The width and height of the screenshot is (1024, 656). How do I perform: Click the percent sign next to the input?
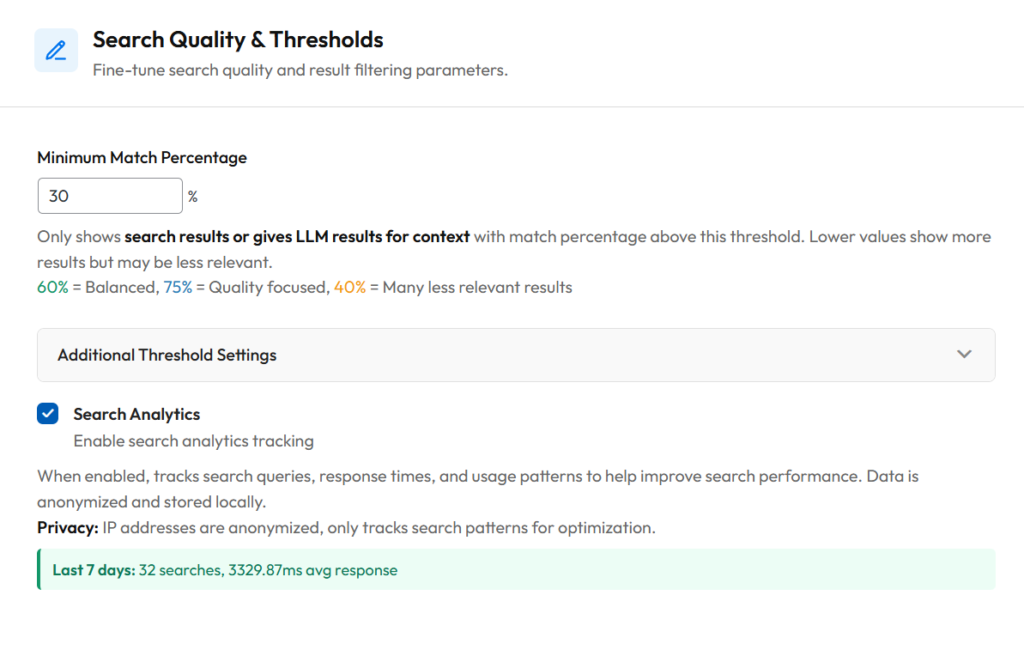(x=193, y=197)
